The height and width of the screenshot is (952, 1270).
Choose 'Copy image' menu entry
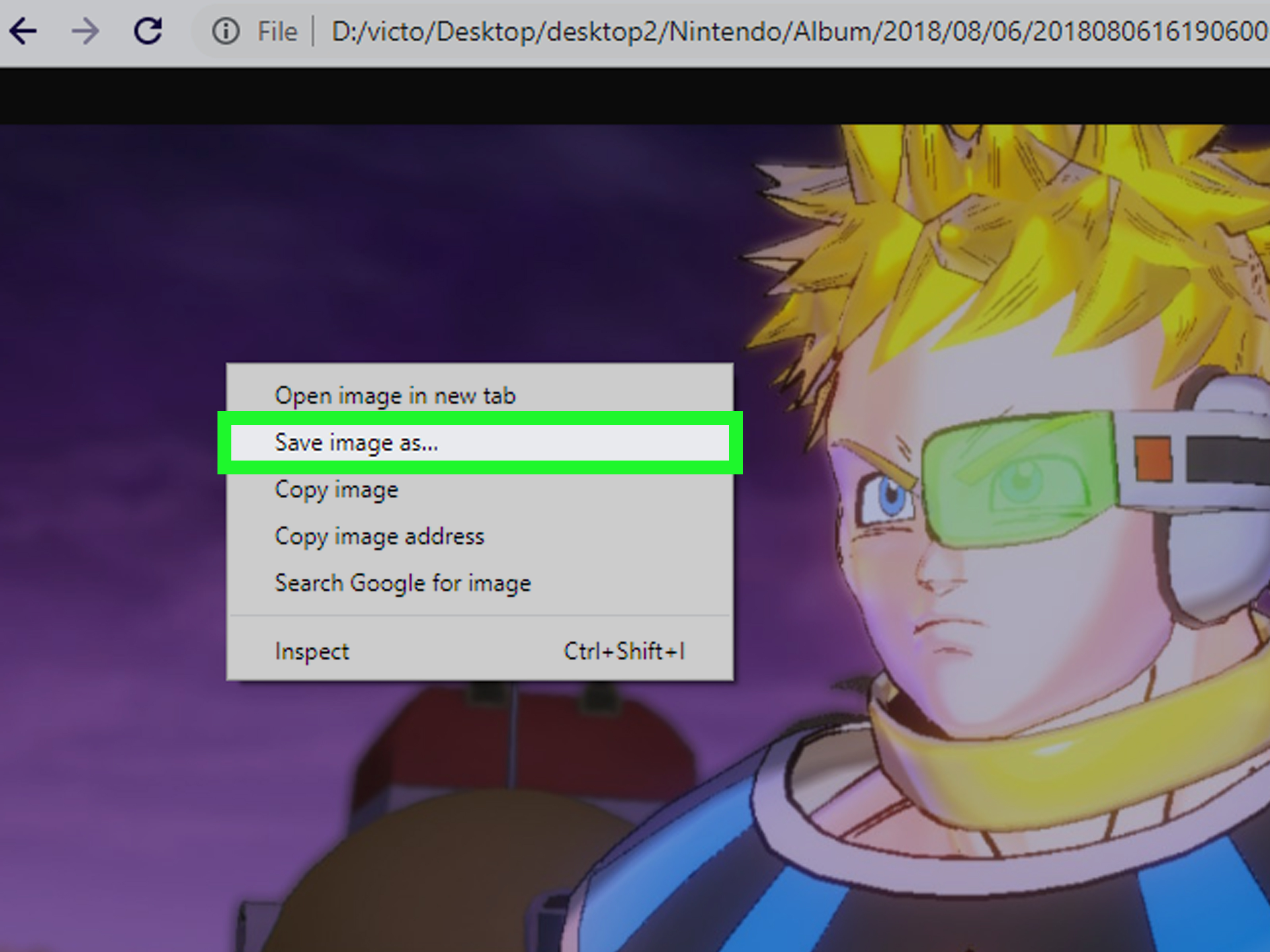480,489
